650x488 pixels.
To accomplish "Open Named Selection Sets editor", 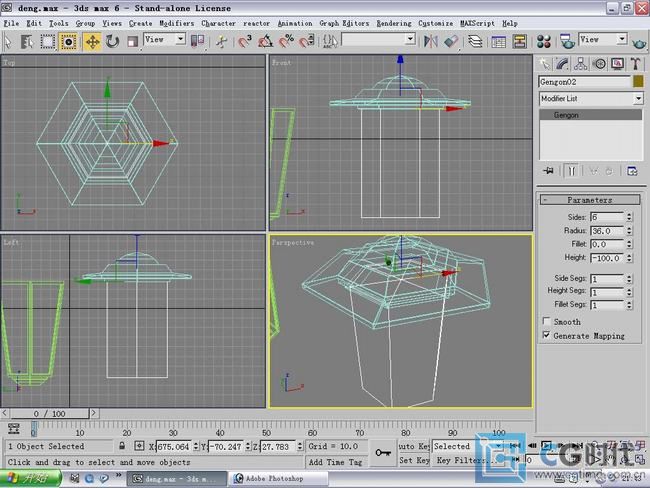I will 330,41.
